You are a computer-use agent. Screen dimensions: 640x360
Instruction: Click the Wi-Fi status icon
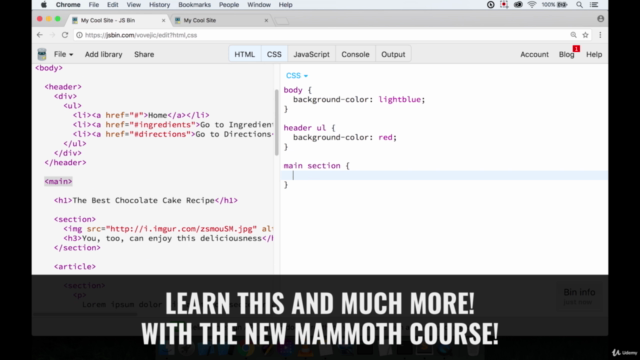(x=531, y=5)
